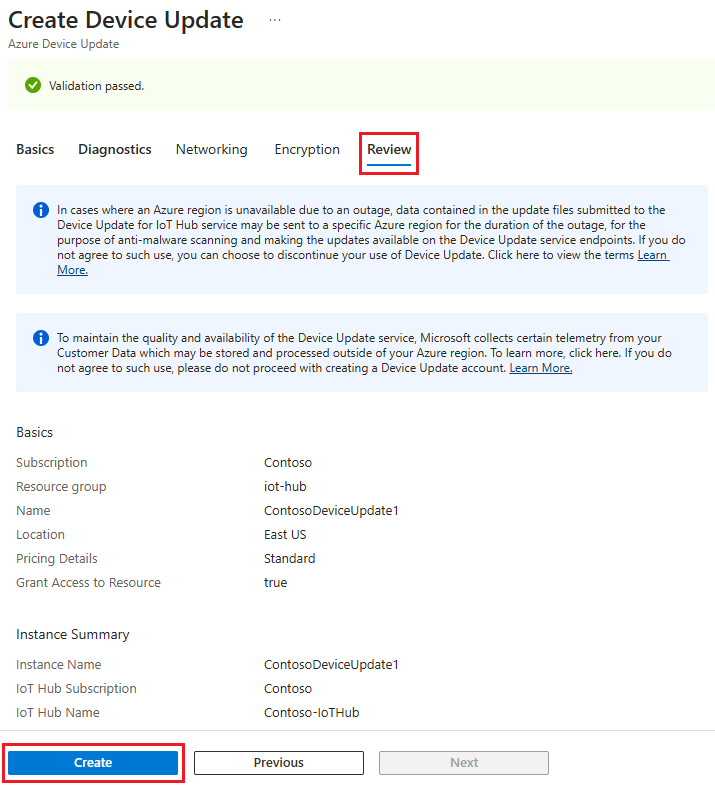Click the blue Create button
Screen dimensions: 715x786
coord(93,762)
